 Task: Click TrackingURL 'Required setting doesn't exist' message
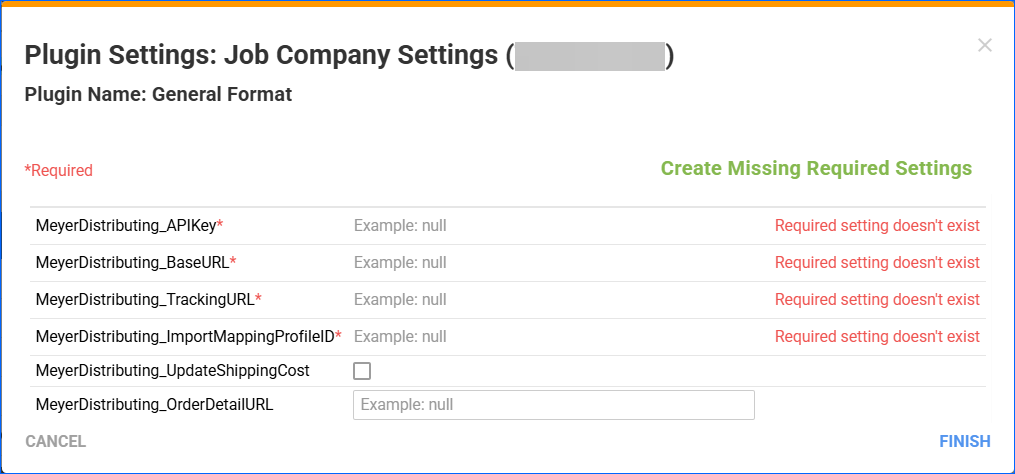pos(877,300)
